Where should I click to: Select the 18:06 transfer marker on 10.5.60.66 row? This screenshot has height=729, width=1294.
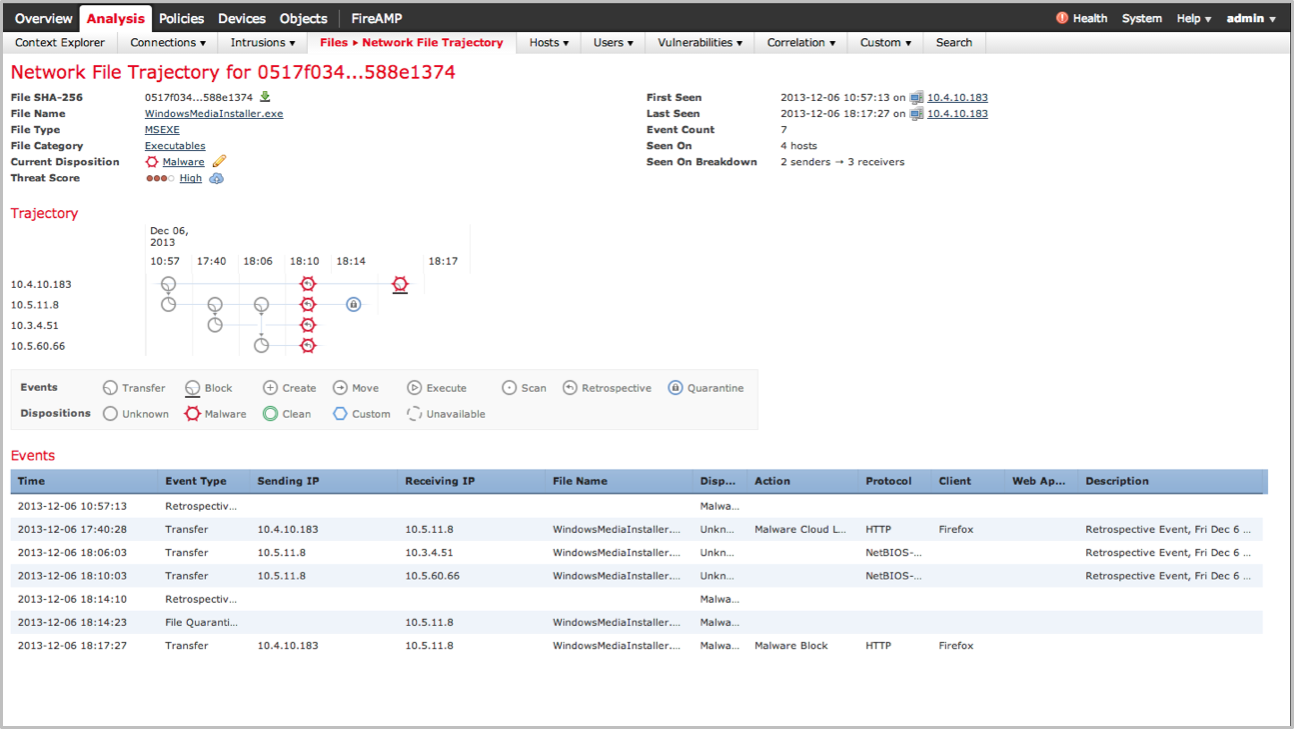point(261,345)
